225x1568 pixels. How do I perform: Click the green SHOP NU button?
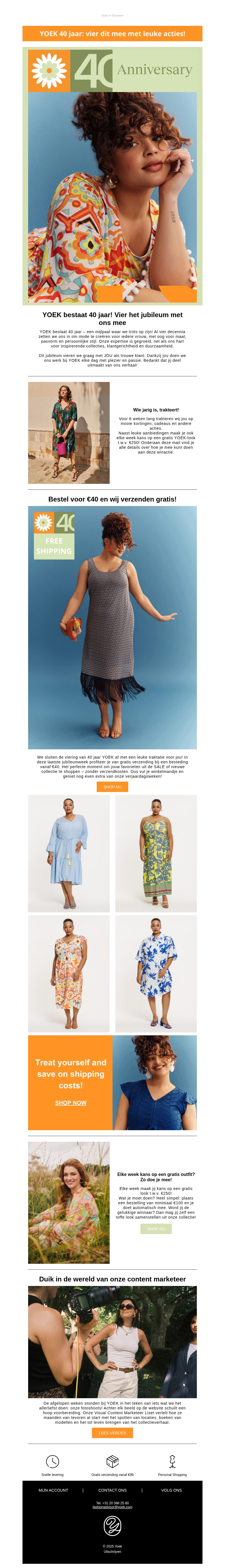[x=156, y=1228]
